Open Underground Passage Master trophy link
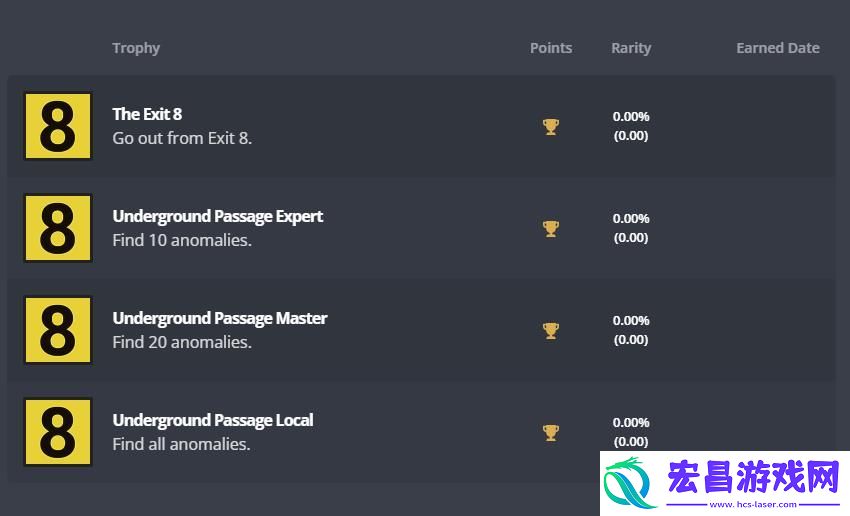850x516 pixels. [220, 318]
